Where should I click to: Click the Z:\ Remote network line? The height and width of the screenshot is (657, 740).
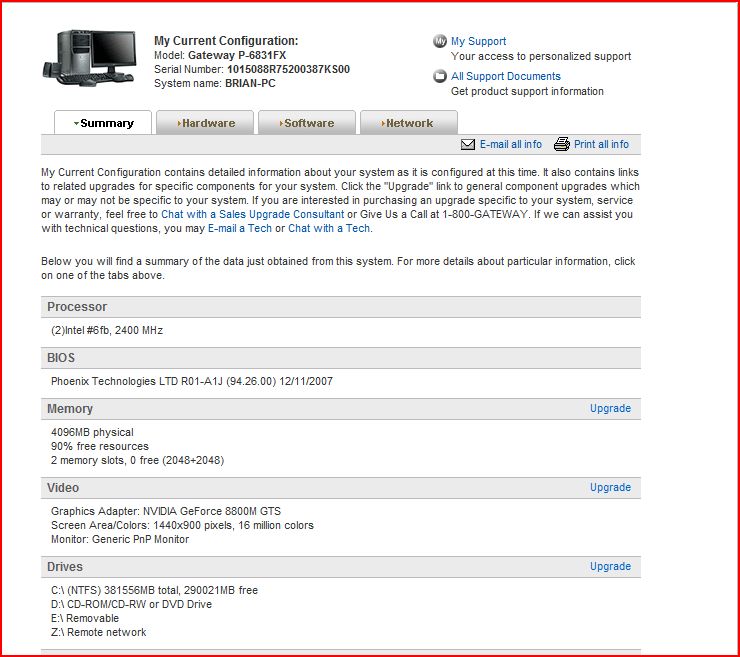[x=99, y=632]
